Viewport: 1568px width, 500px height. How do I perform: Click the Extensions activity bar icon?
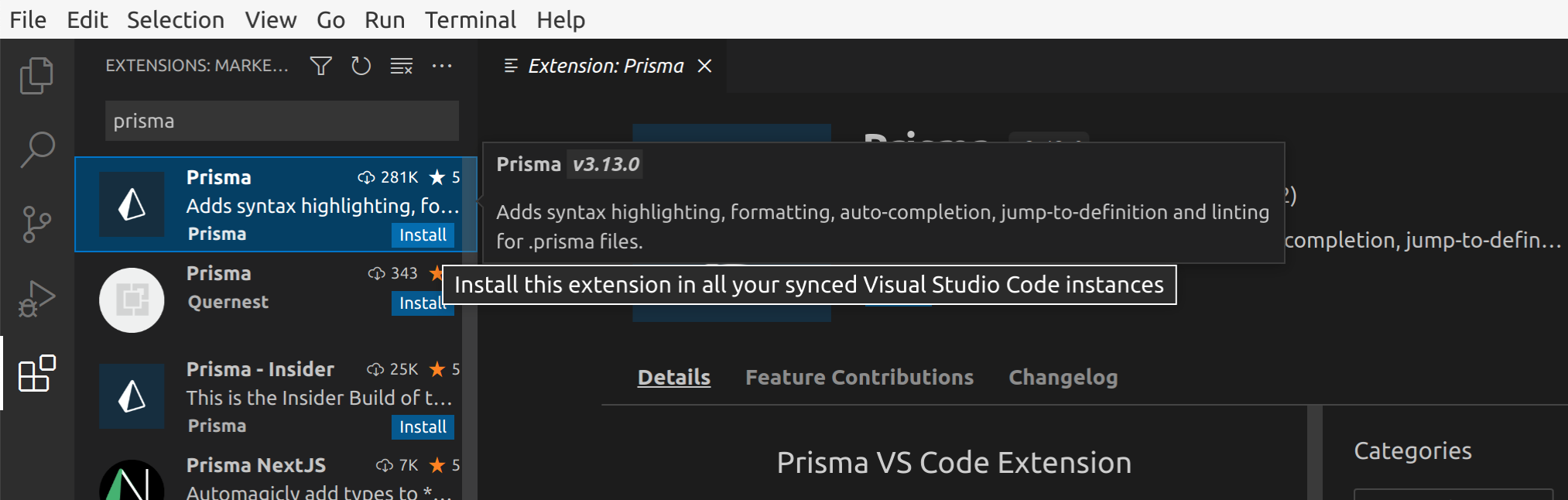coord(36,374)
